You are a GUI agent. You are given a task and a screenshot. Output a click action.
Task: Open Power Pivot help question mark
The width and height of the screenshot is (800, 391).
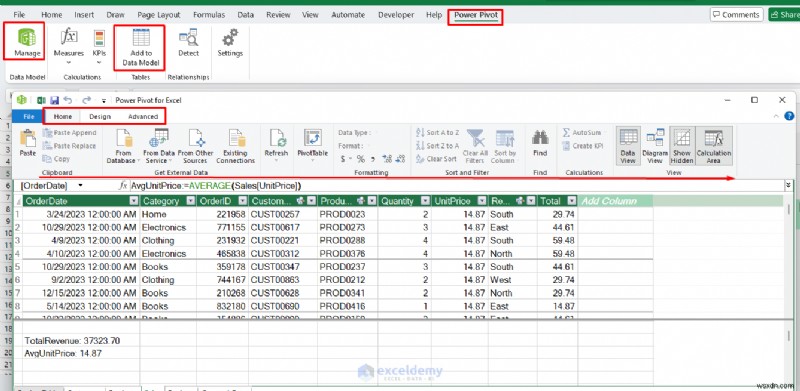[789, 116]
